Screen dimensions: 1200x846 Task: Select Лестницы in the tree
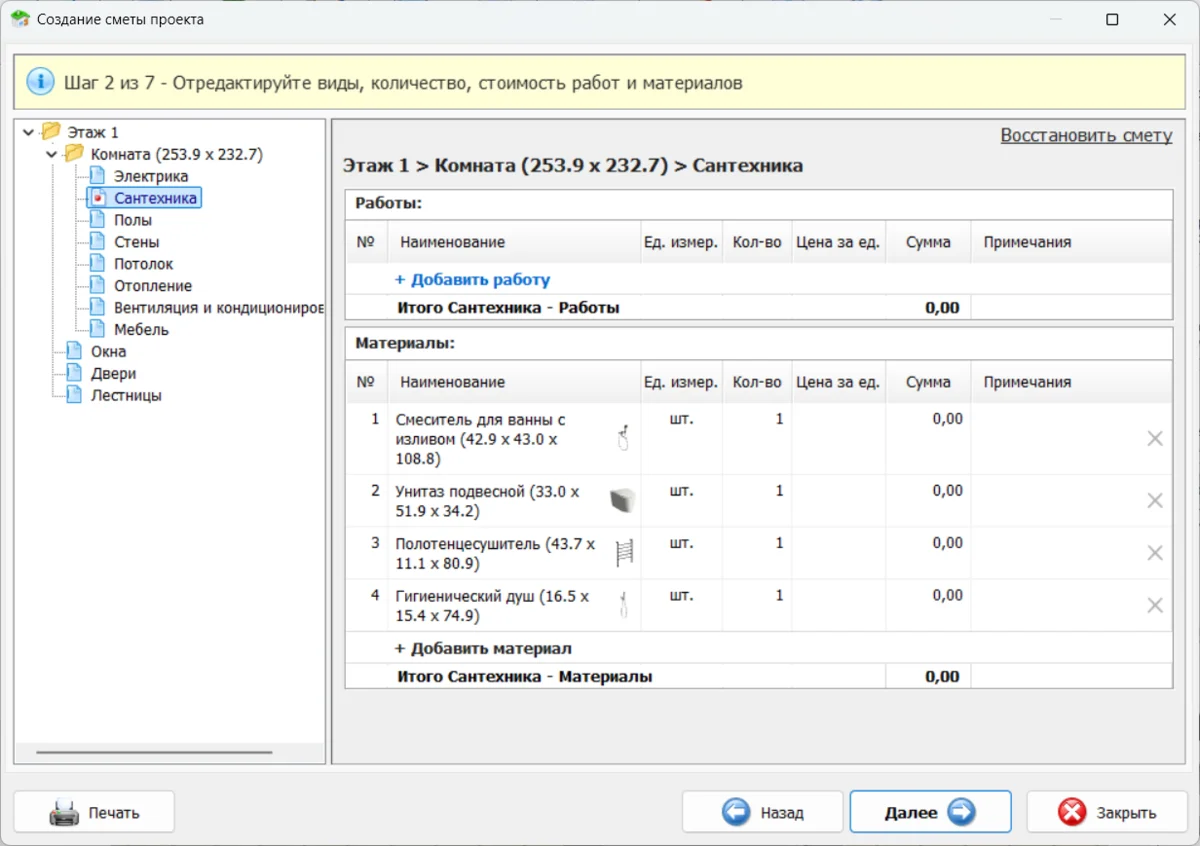tap(126, 396)
